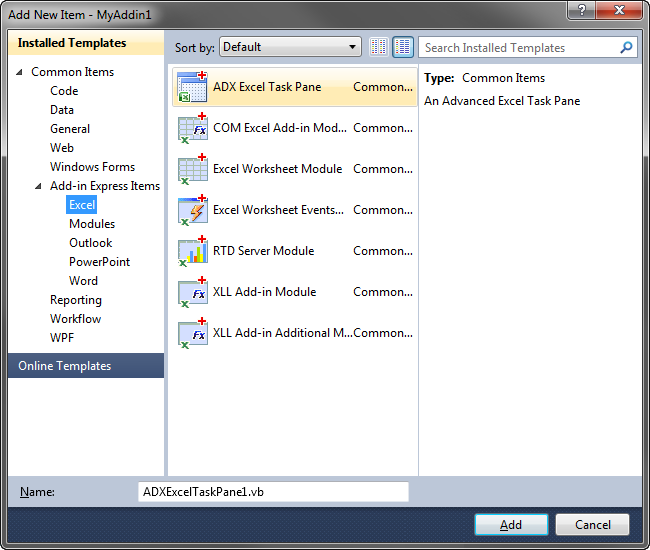Select the Workflow category
Screen dimensions: 650x550
(x=75, y=320)
